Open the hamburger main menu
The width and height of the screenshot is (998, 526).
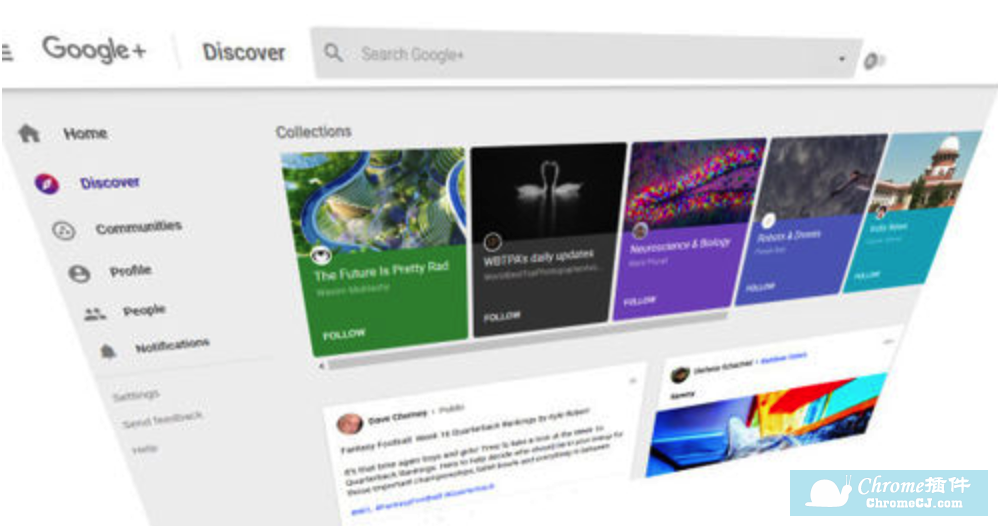click(x=7, y=52)
